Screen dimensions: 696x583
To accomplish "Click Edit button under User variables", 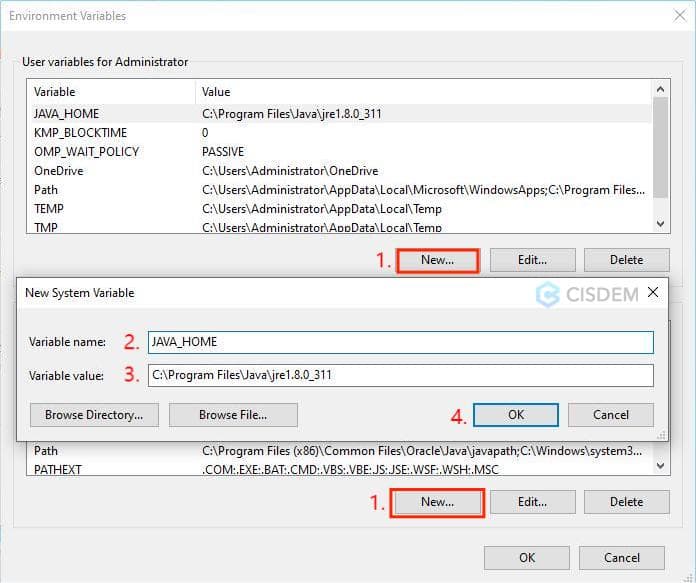I will point(532,260).
